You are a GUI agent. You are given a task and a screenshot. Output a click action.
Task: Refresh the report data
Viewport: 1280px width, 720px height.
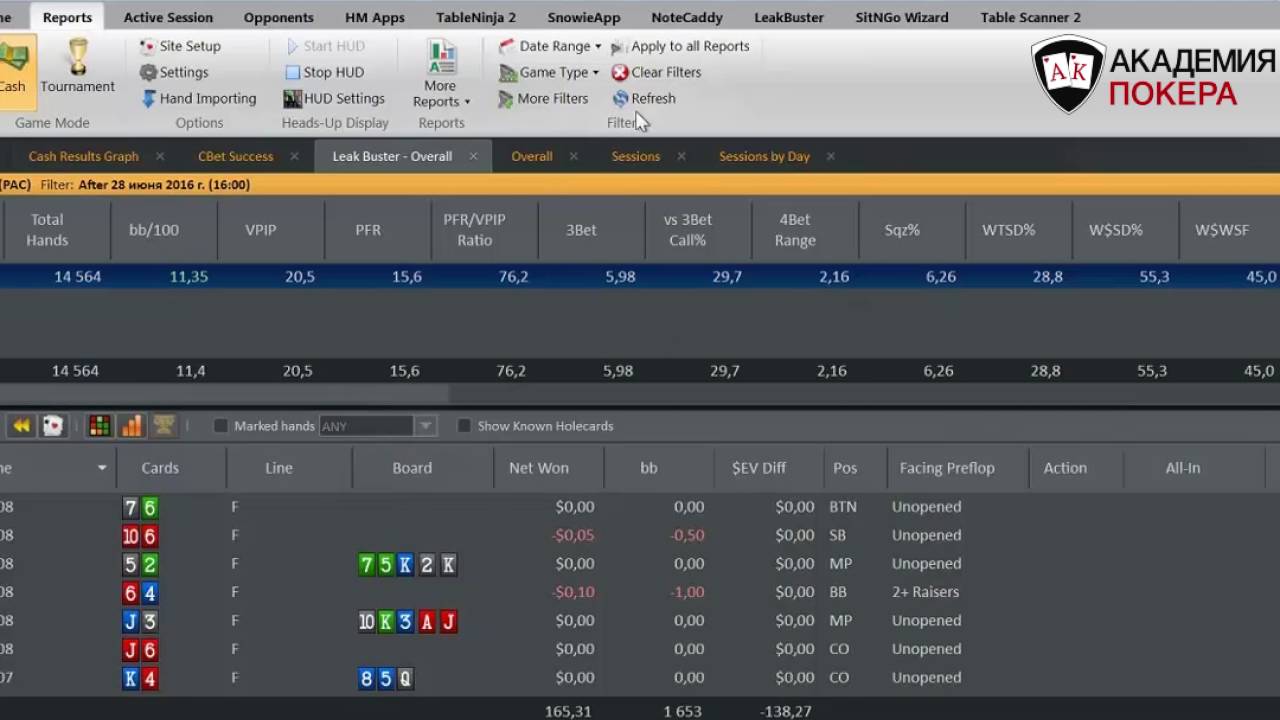pyautogui.click(x=644, y=98)
